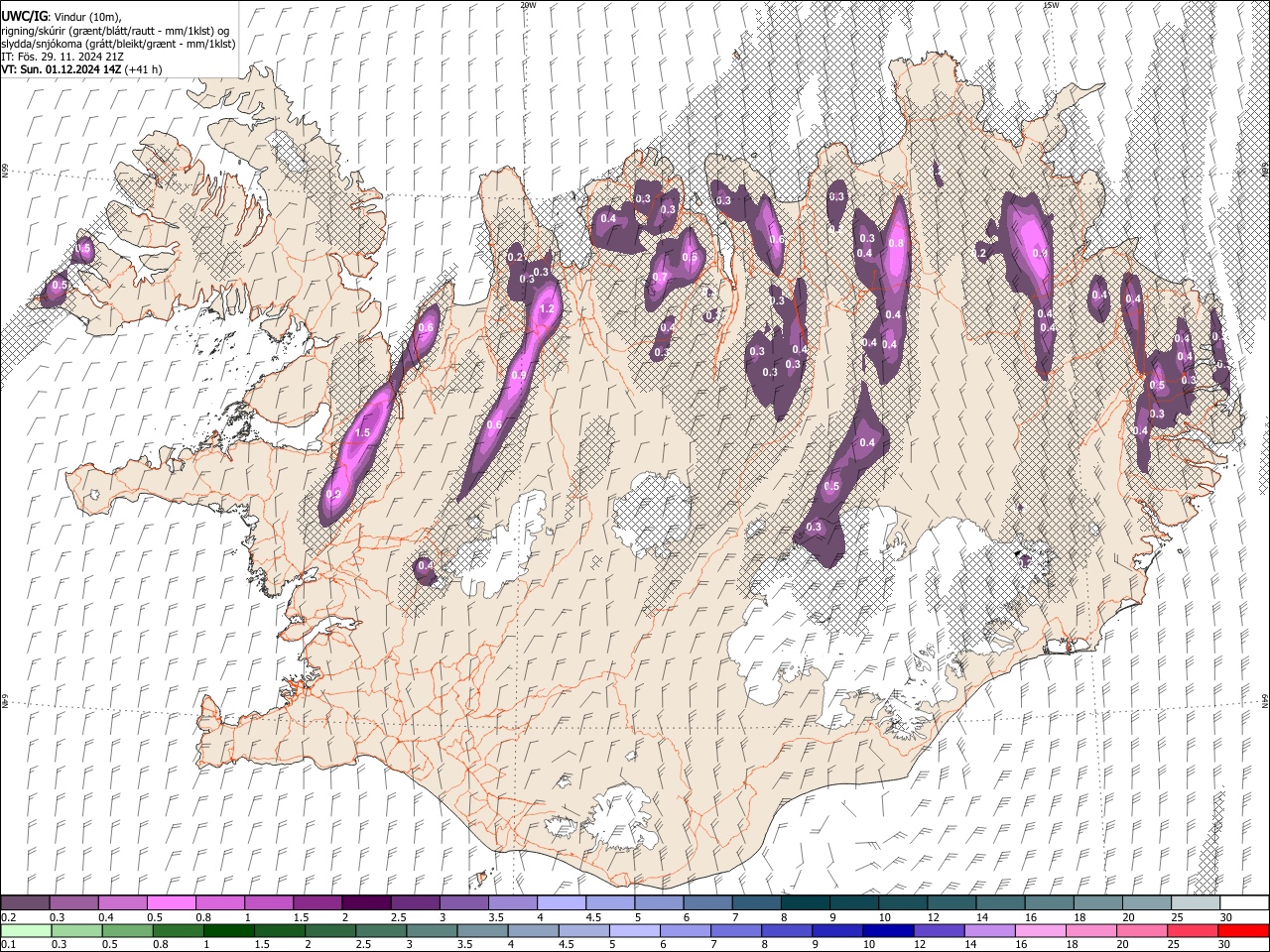This screenshot has width=1270, height=952.
Task: Click the 0.8 green swatch in lower scale
Action: pos(178,931)
